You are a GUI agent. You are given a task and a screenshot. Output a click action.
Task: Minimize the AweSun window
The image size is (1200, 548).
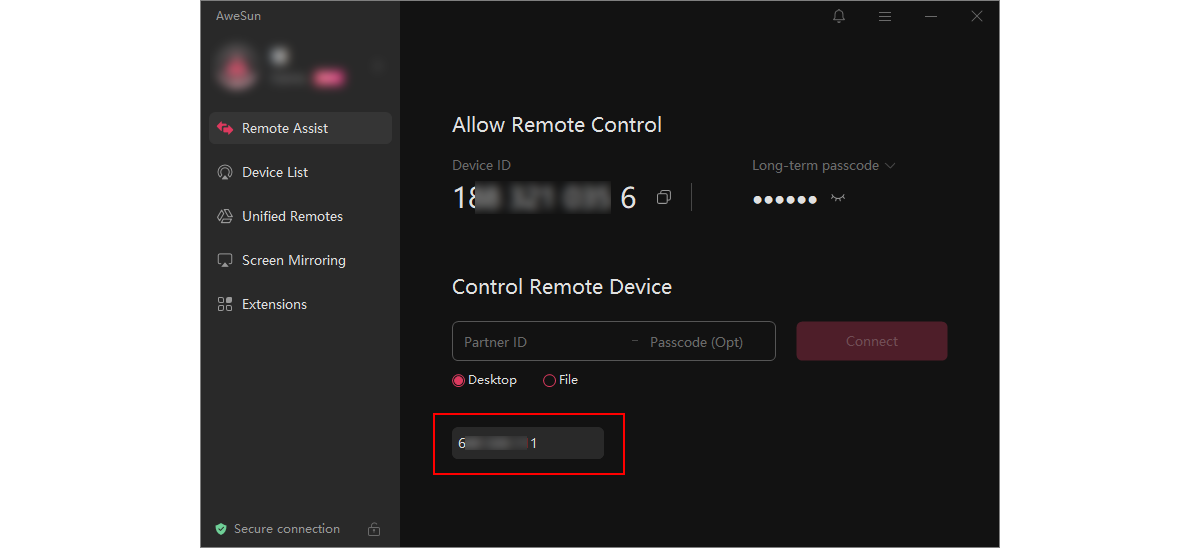click(931, 16)
